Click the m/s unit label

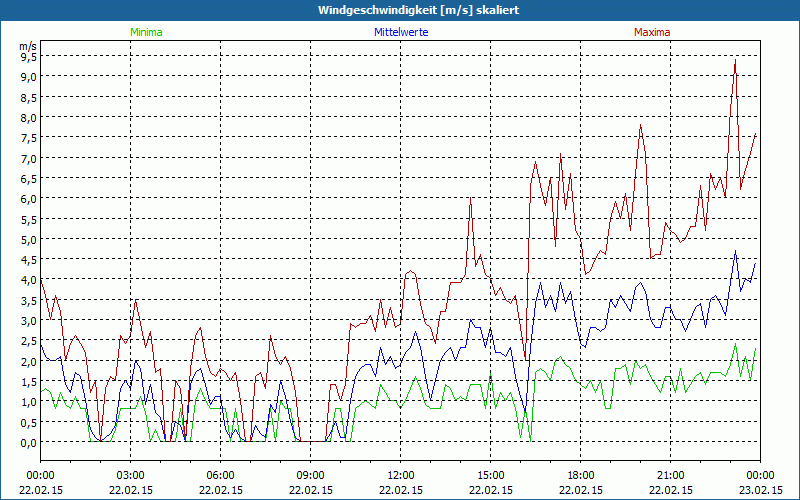28,46
